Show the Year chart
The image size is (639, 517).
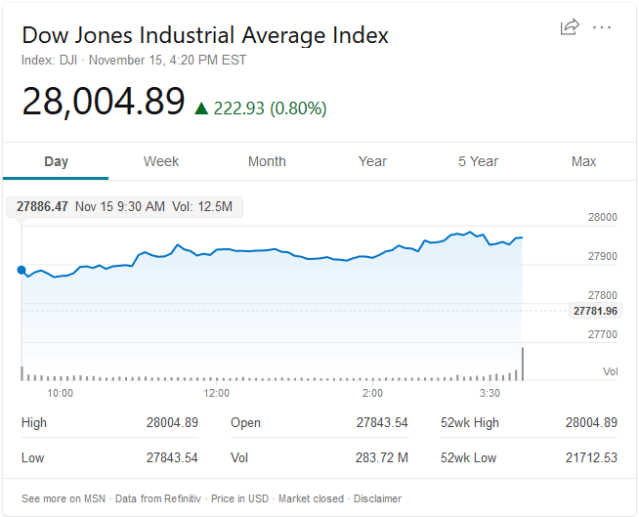click(x=373, y=161)
